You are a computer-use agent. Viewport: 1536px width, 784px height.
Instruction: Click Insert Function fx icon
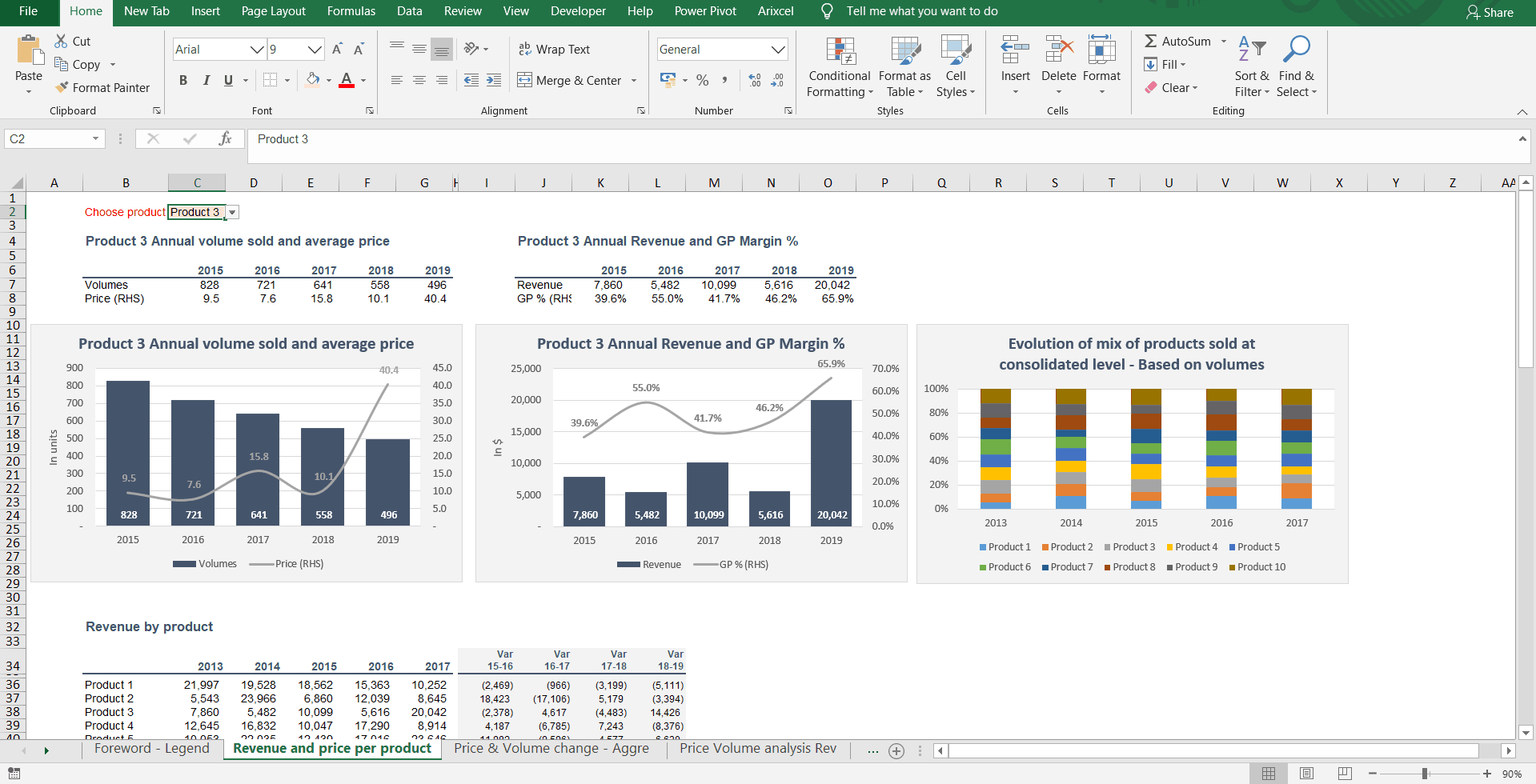pos(225,138)
